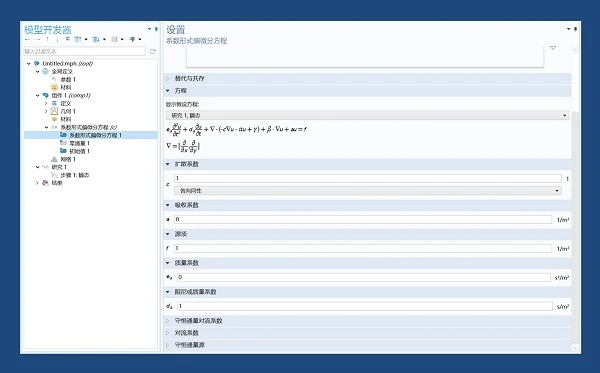Collapse the 全局定义 tree node
This screenshot has width=600, height=373.
[38, 72]
